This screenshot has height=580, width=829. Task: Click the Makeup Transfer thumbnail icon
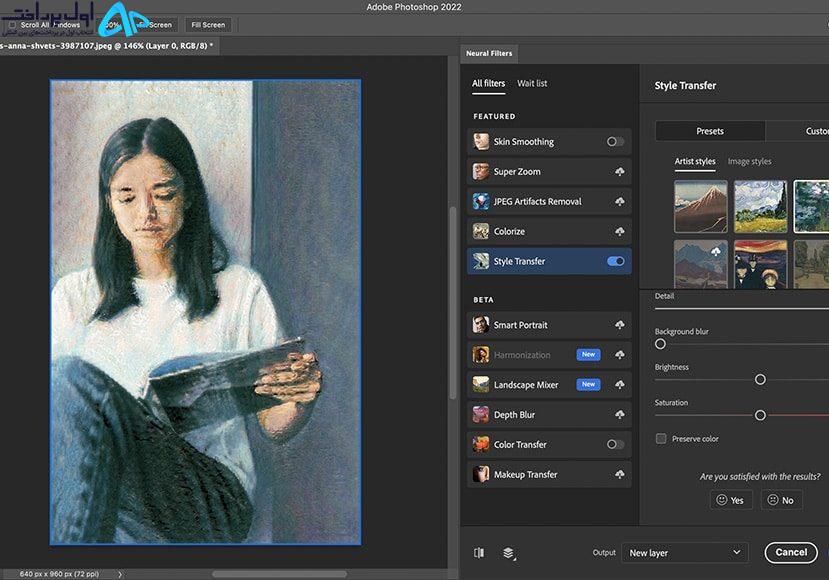481,474
